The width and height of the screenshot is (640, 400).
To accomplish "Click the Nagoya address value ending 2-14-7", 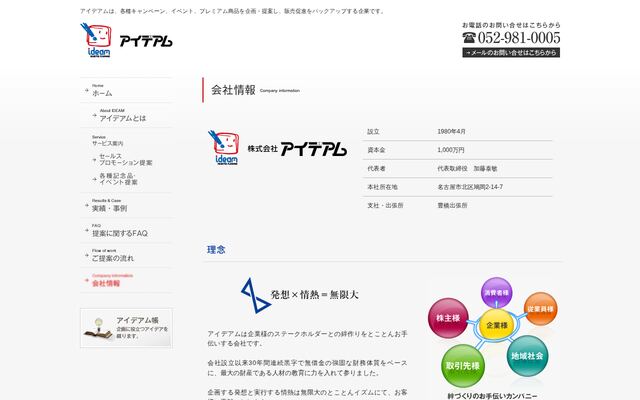I will pos(470,187).
